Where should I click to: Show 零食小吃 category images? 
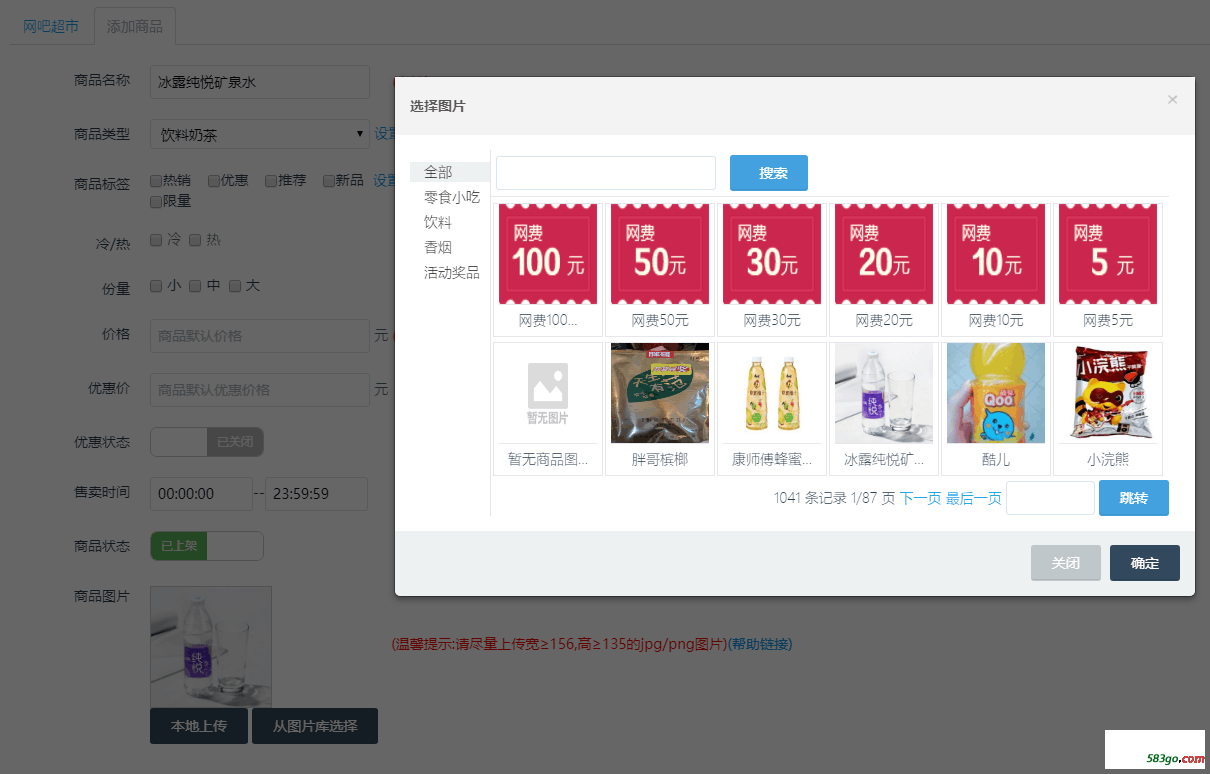pyautogui.click(x=452, y=197)
